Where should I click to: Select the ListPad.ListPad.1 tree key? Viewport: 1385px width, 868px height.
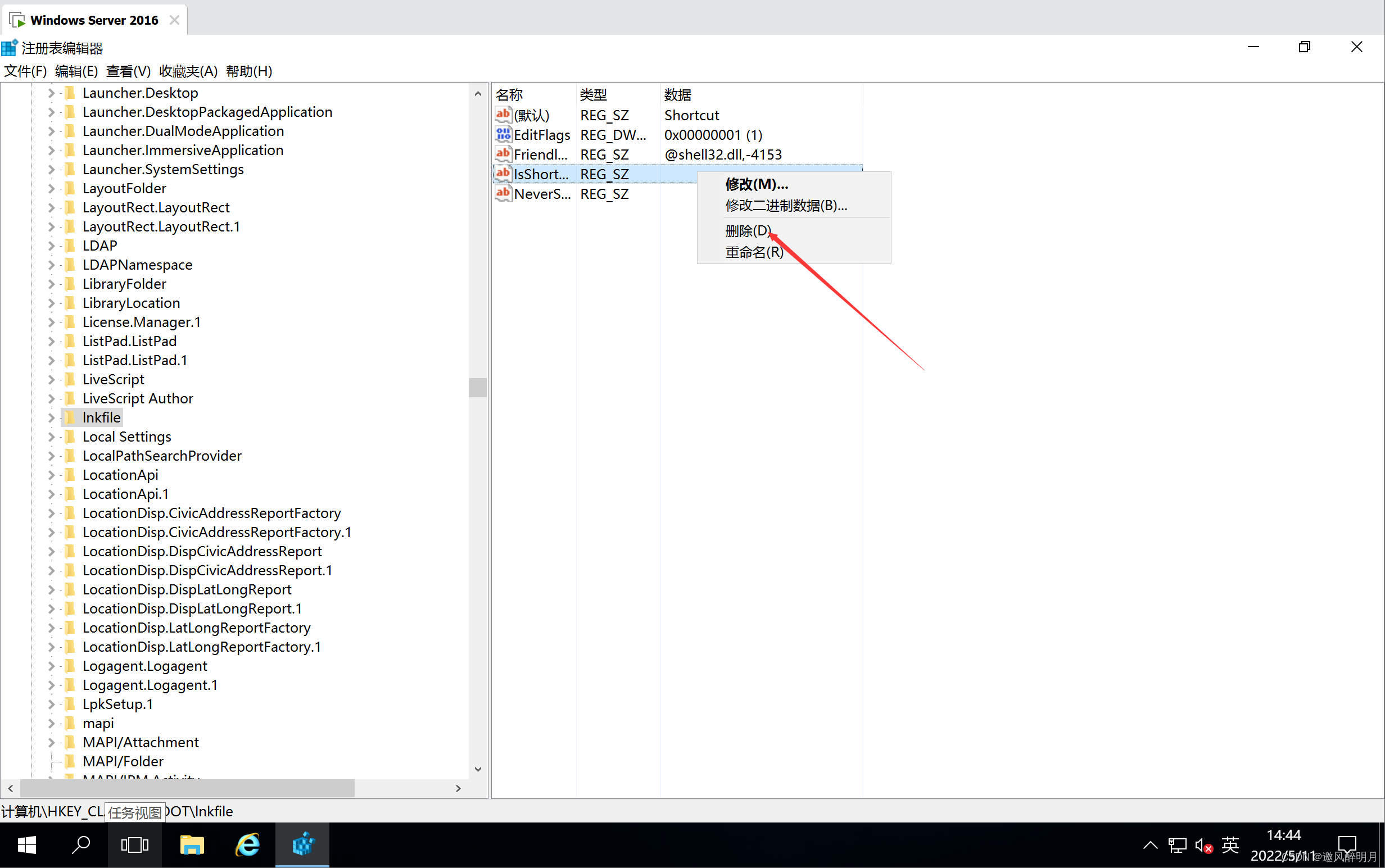tap(135, 360)
